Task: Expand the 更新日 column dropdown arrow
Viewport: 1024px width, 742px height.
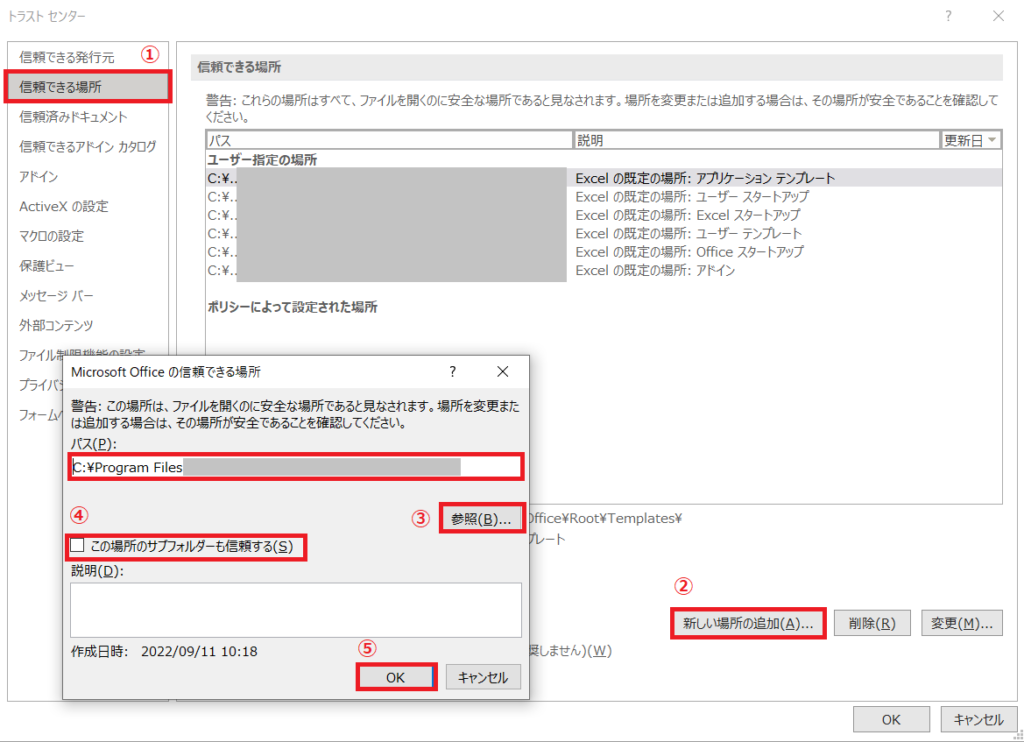Action: click(x=992, y=140)
